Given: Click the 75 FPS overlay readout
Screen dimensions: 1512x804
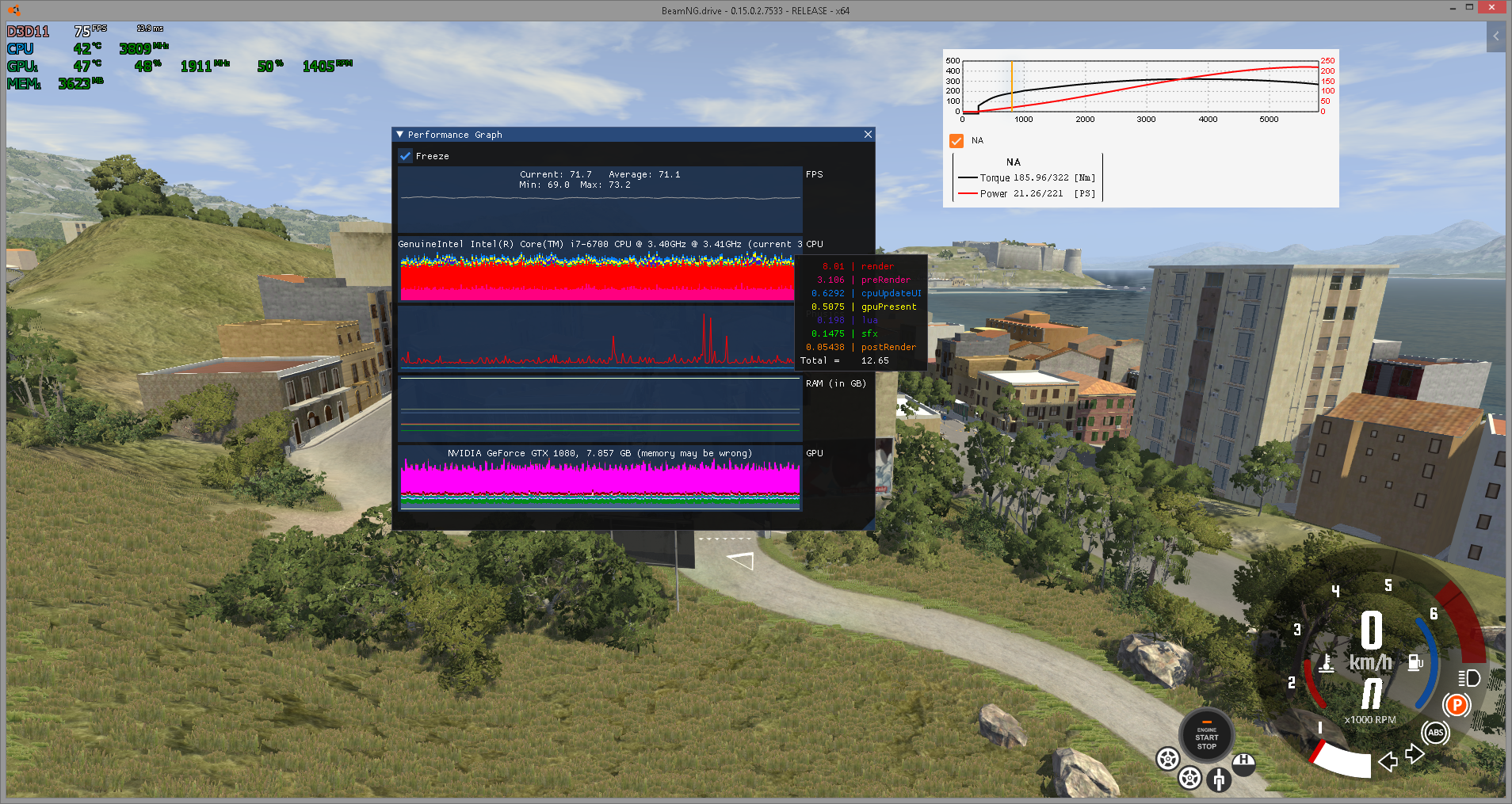Looking at the screenshot, I should [90, 31].
